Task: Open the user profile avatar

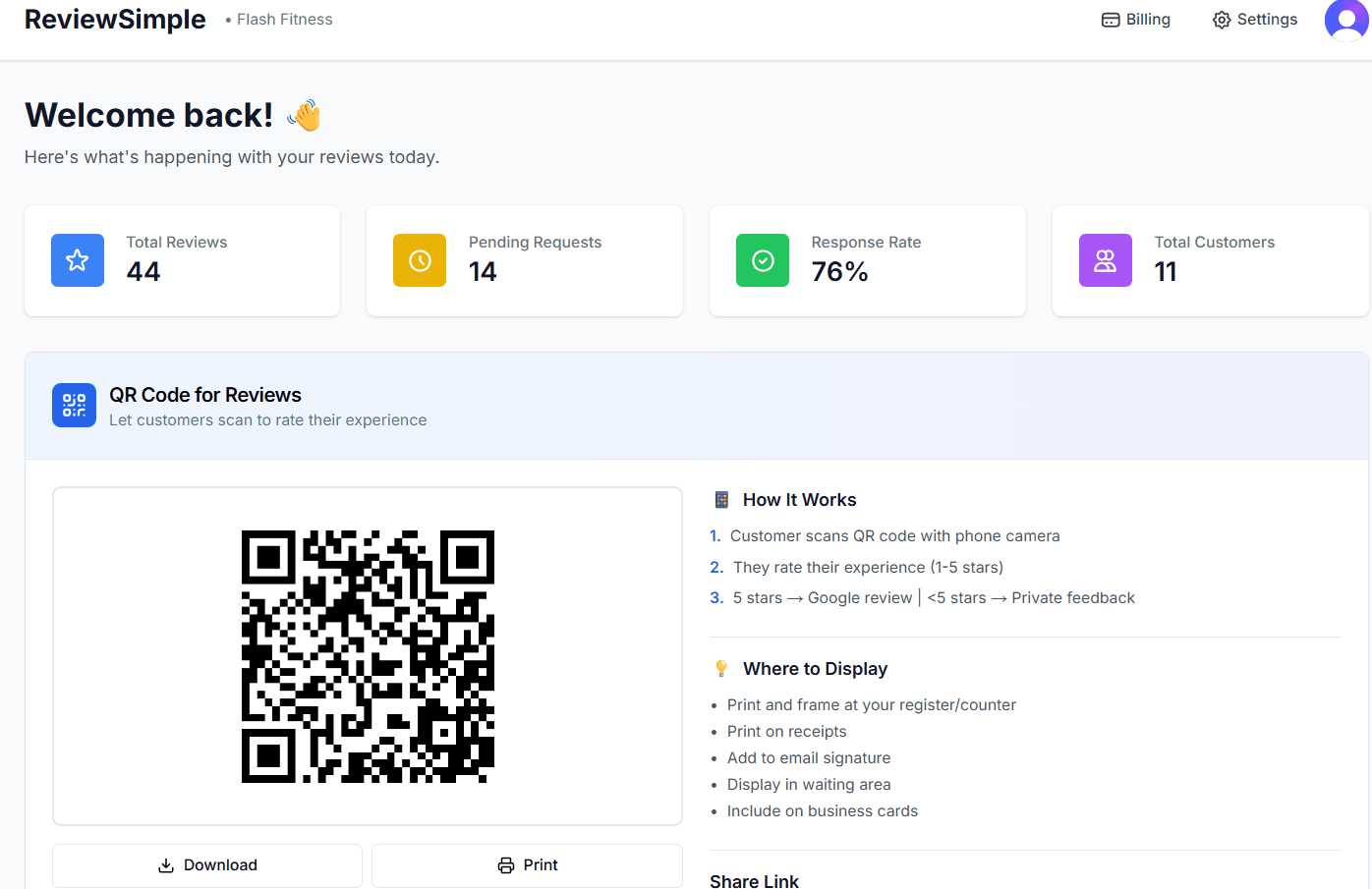Action: pyautogui.click(x=1346, y=20)
